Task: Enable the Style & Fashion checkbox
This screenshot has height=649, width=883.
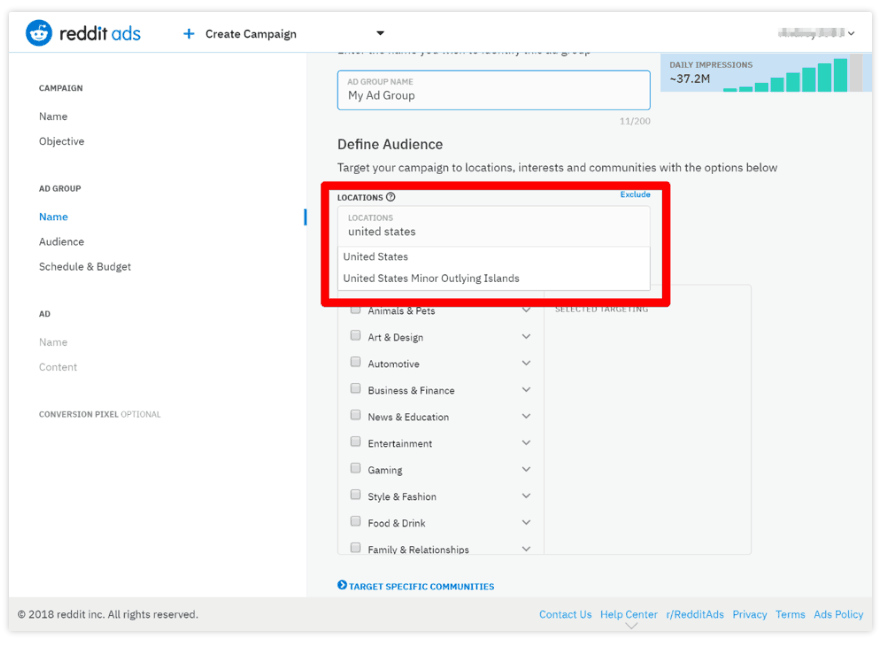Action: tap(355, 495)
